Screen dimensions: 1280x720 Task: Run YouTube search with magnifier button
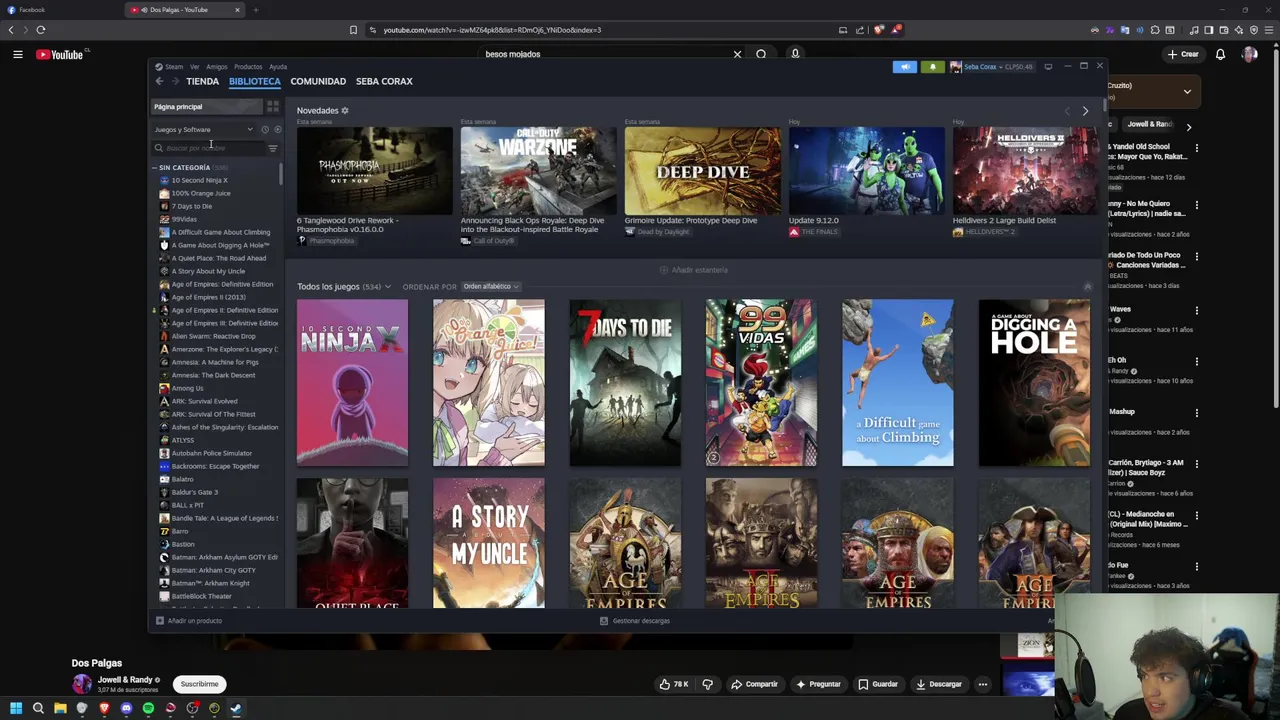click(761, 54)
